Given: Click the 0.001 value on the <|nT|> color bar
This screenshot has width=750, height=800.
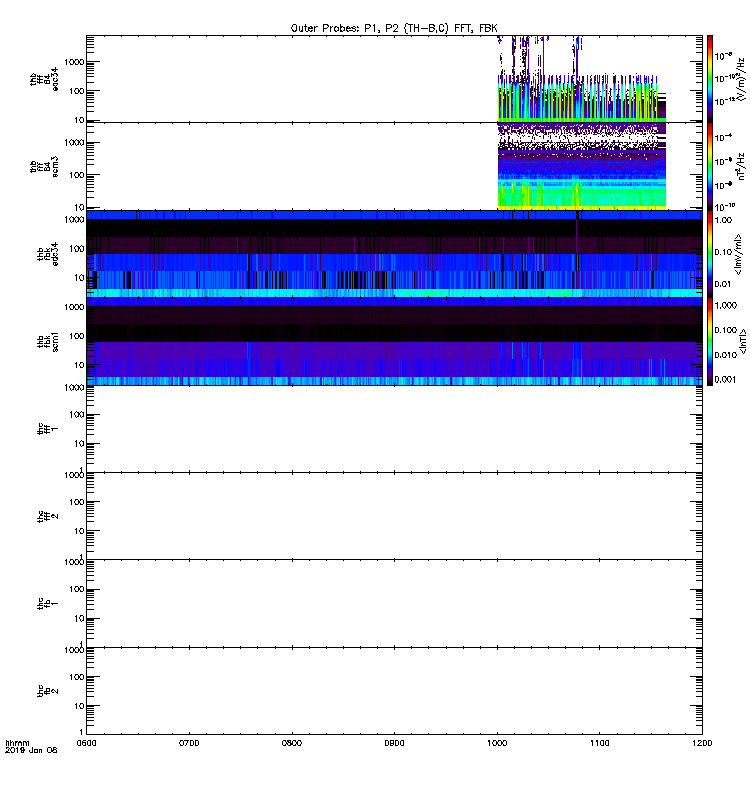Looking at the screenshot, I should 726,380.
